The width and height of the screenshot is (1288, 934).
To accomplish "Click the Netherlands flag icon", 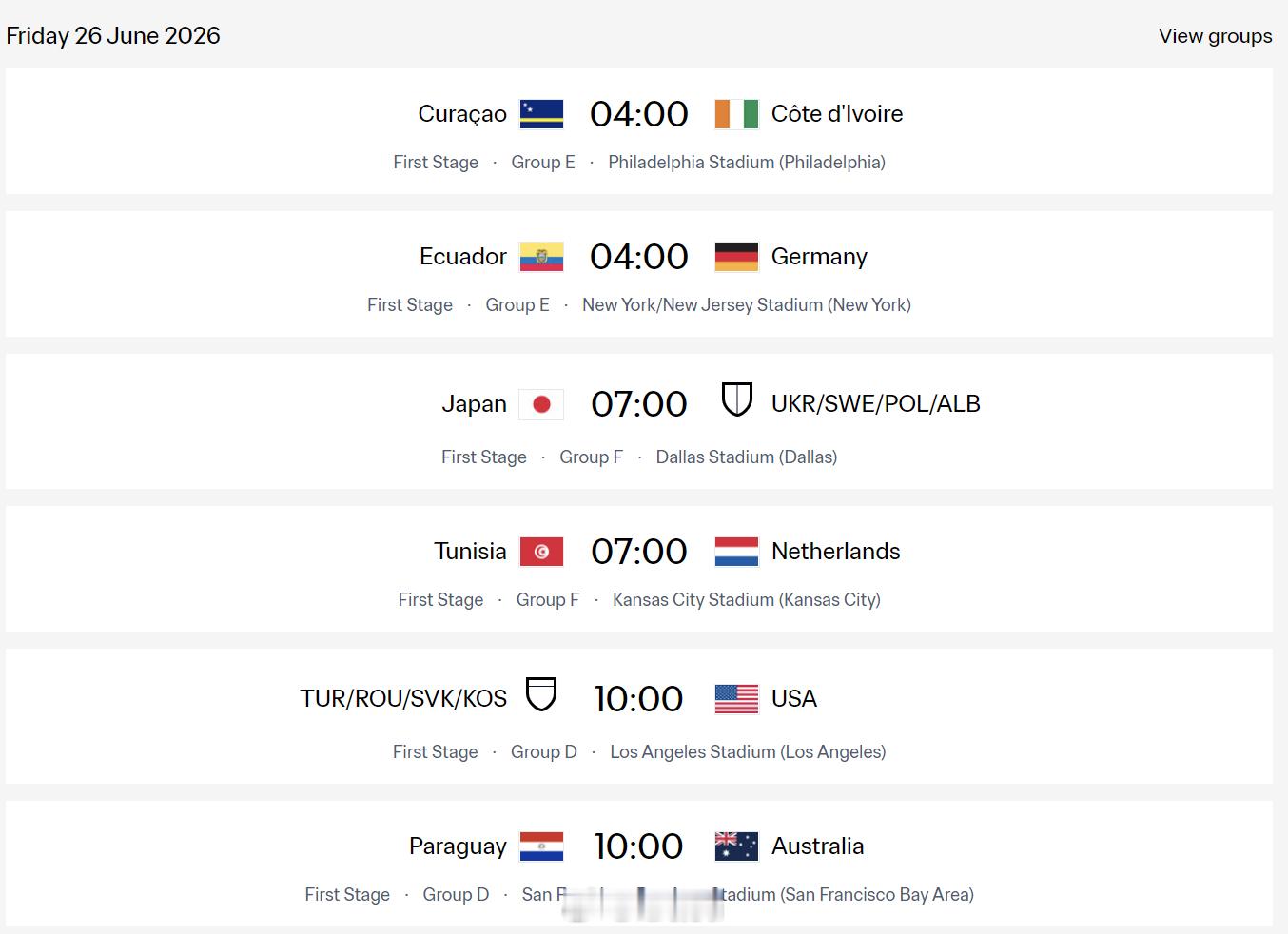I will (736, 552).
